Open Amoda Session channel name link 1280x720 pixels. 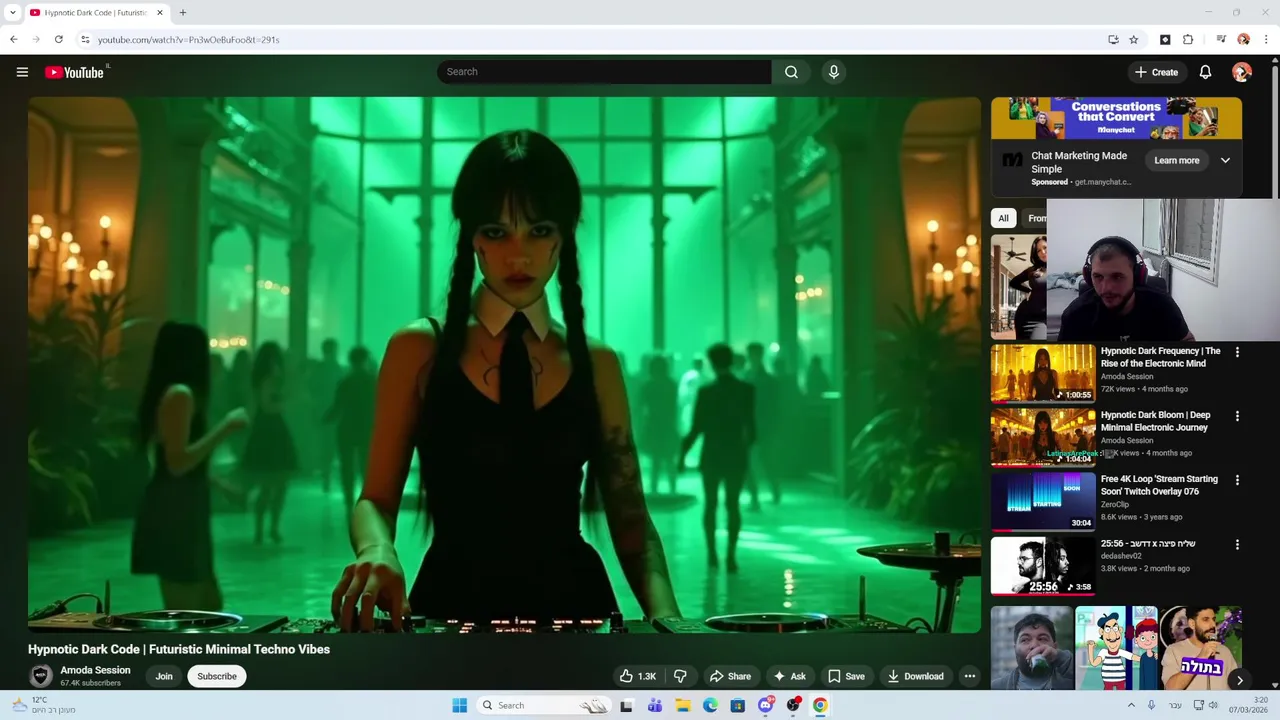[x=95, y=670]
